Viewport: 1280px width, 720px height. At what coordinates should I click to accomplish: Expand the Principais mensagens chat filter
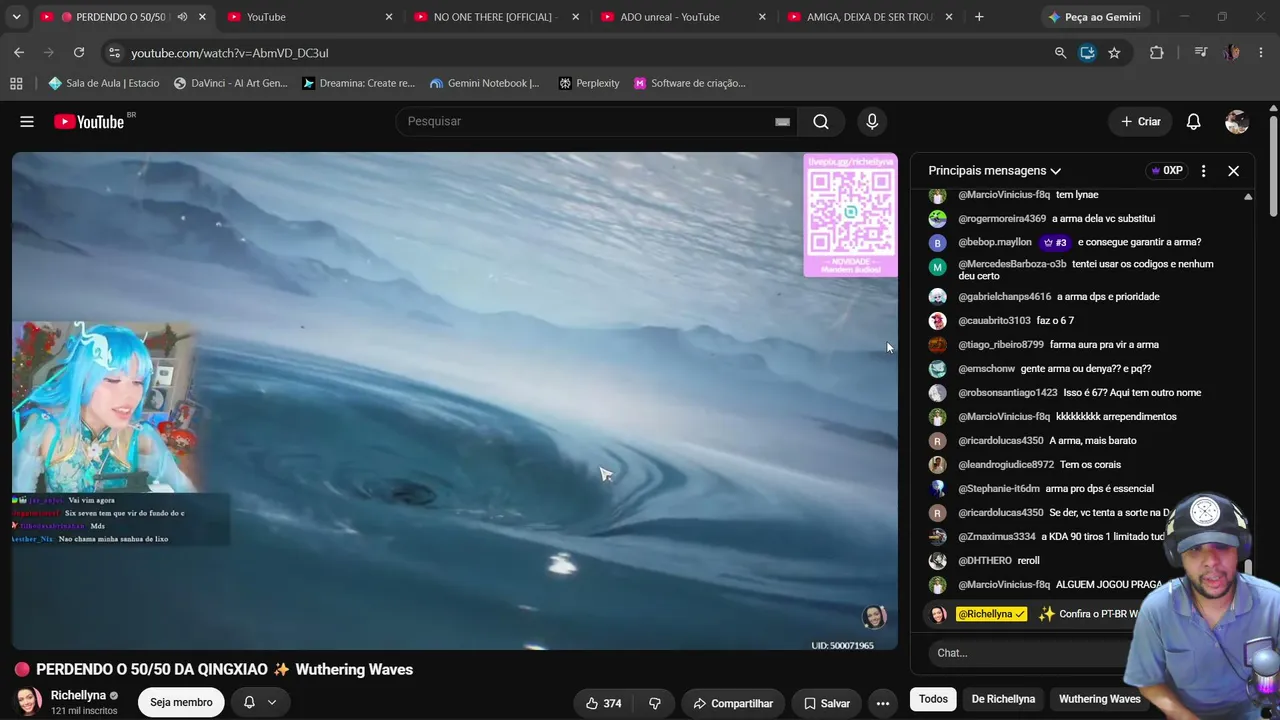click(x=995, y=171)
